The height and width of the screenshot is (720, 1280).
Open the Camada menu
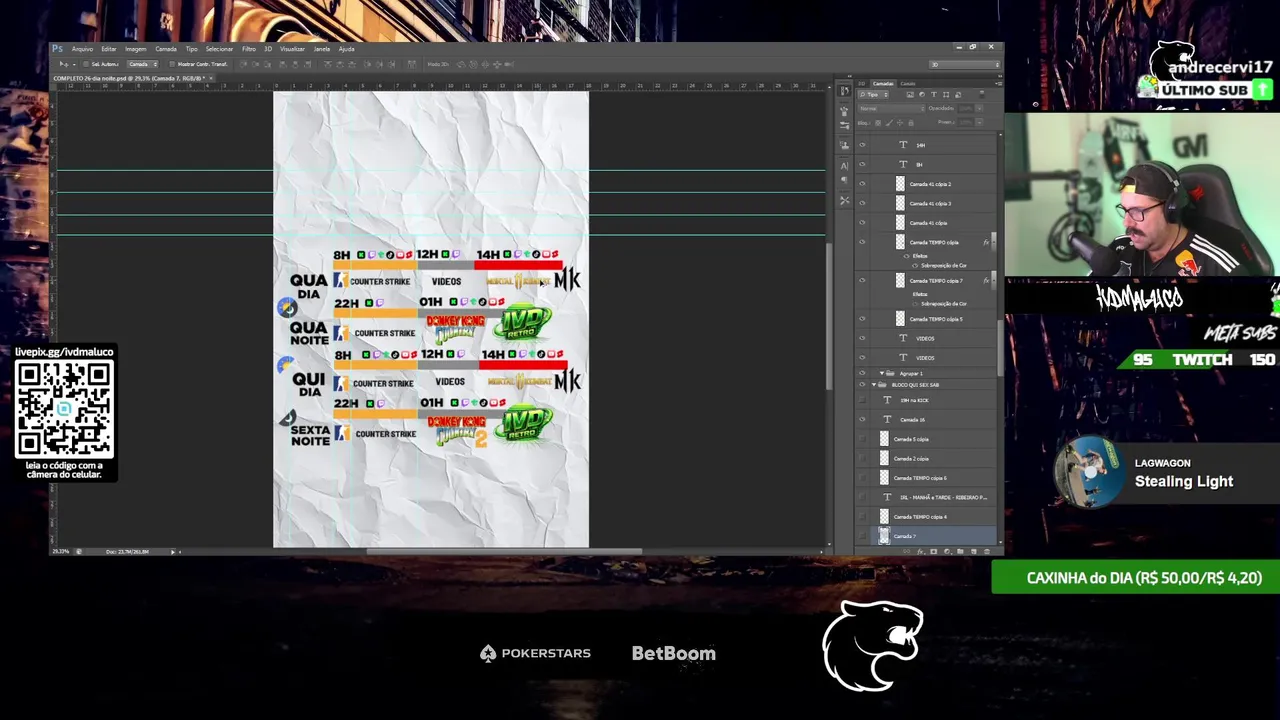(166, 49)
